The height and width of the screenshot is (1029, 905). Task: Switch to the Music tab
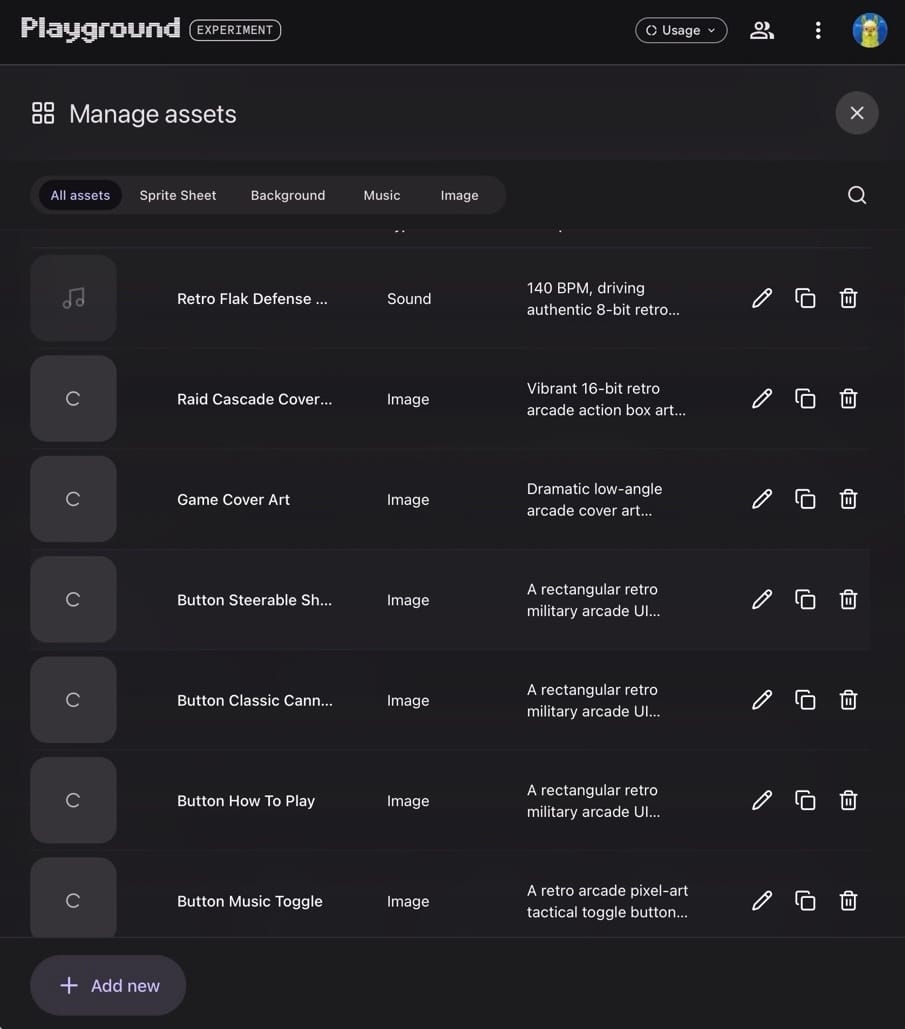click(382, 195)
